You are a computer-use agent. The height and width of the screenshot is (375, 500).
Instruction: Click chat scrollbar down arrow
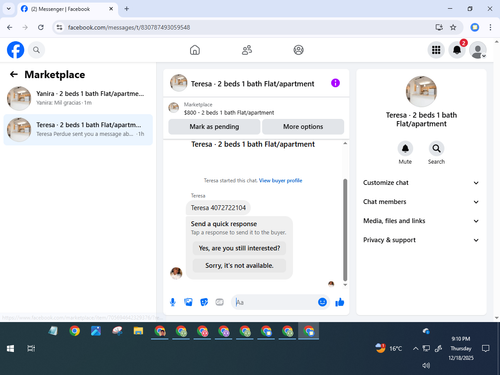(x=345, y=285)
